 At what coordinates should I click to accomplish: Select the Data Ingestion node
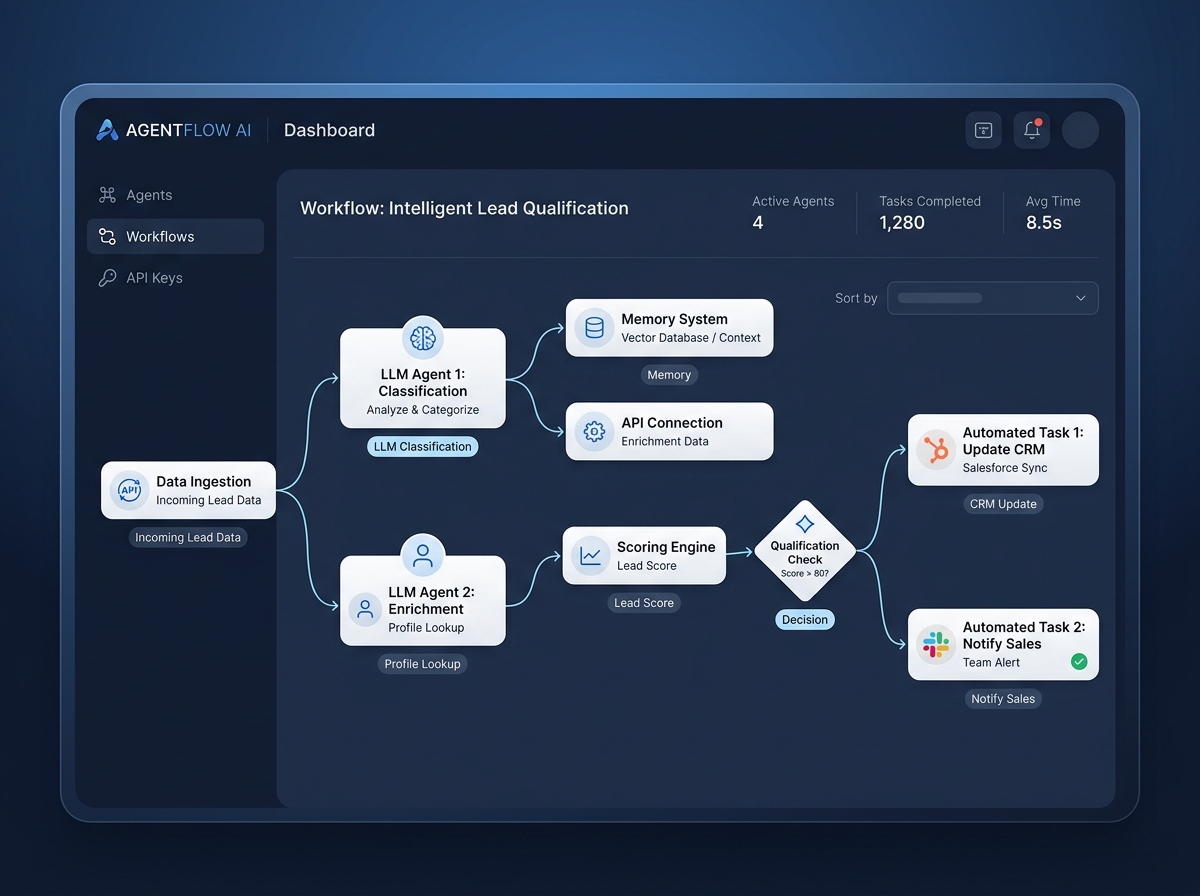pyautogui.click(x=189, y=490)
